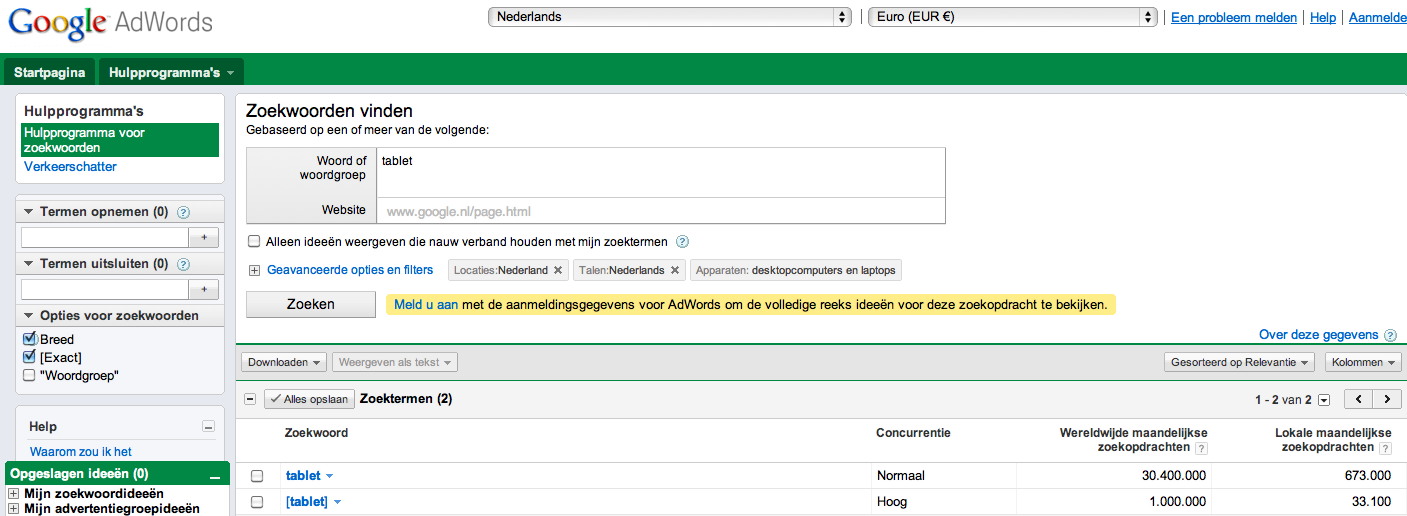This screenshot has height=516, width=1407.
Task: Open dropdown arrow next to [tablet] keyword
Action: 337,502
